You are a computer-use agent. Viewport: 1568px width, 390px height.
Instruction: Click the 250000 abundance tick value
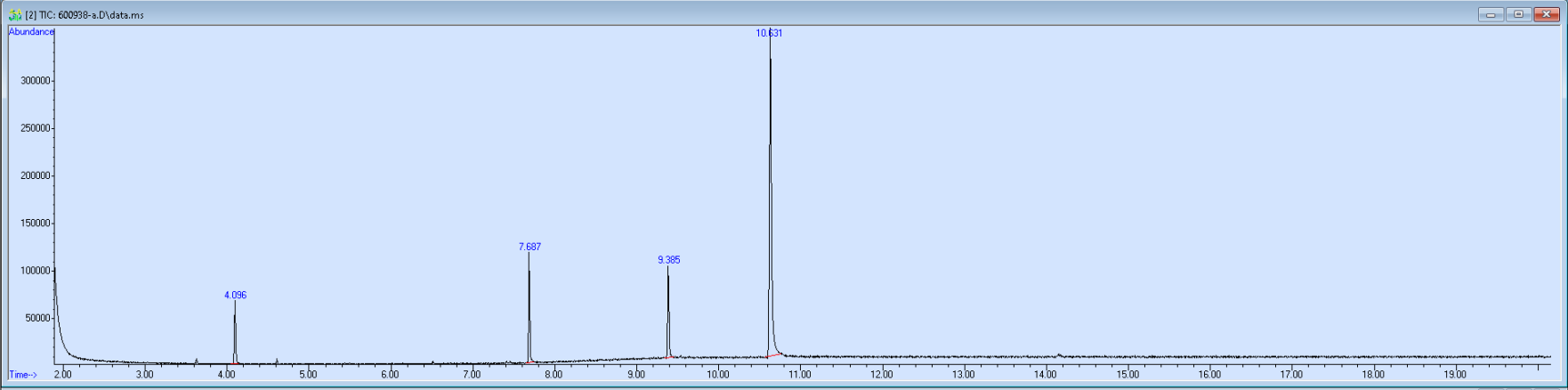coord(35,128)
